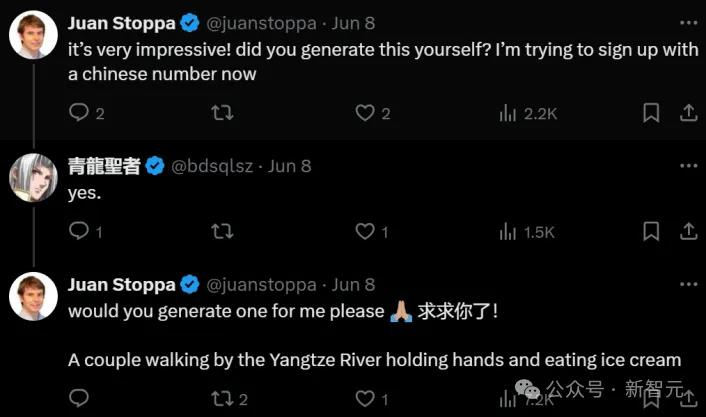Open the Jun 8 timestamp on 'yes.' tweet

pyautogui.click(x=290, y=166)
